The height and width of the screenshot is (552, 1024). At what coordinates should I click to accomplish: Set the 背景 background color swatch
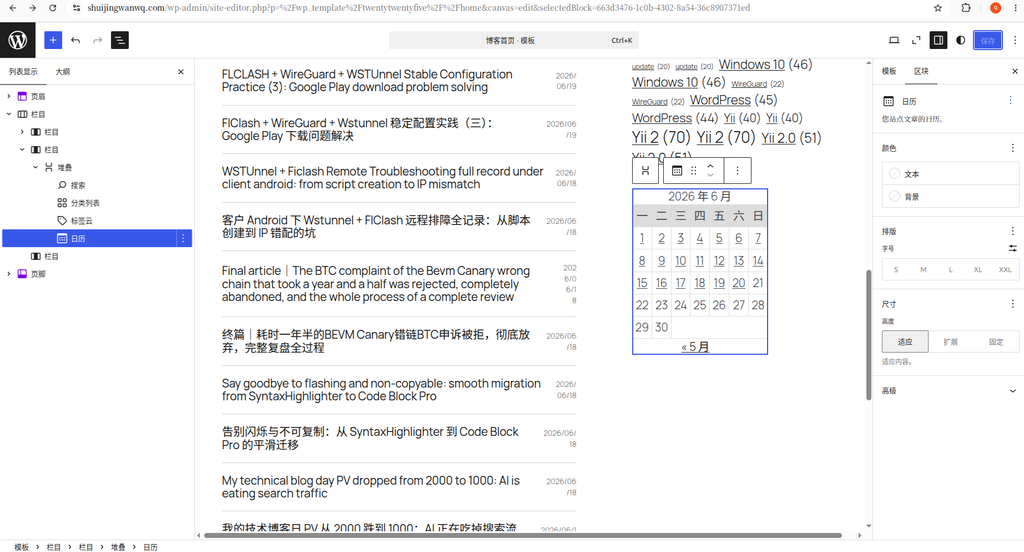tap(950, 196)
